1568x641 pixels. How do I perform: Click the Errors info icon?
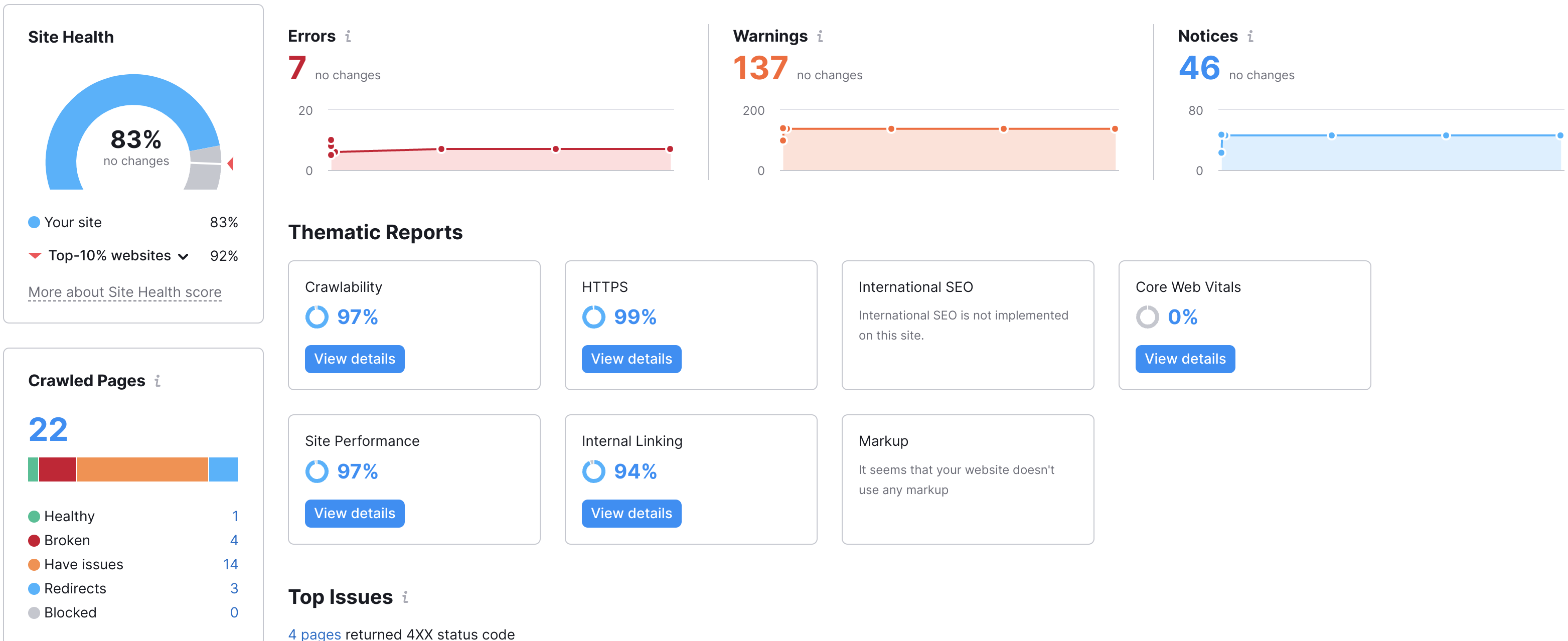pos(348,37)
